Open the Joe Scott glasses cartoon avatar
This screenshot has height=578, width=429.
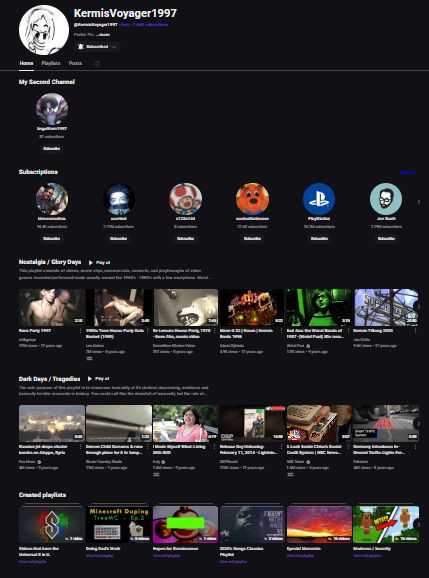[386, 199]
